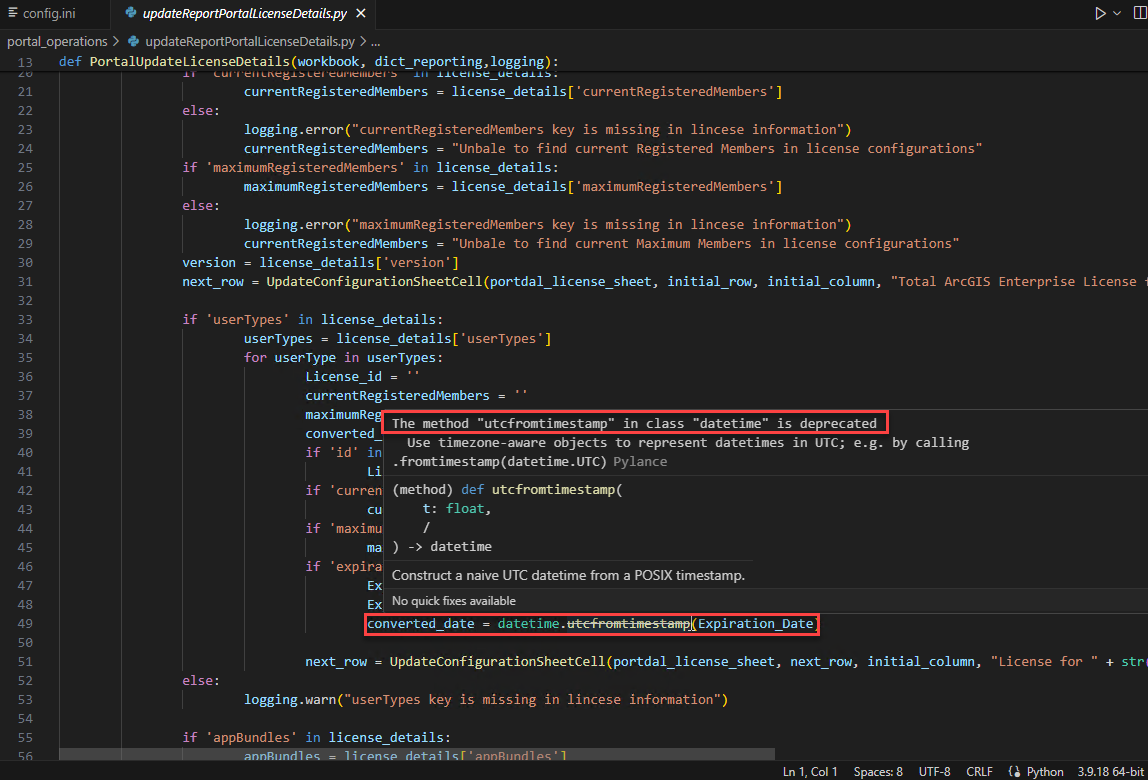The width and height of the screenshot is (1148, 780).
Task: Change encoding with the UTF-8 indicator
Action: point(934,771)
